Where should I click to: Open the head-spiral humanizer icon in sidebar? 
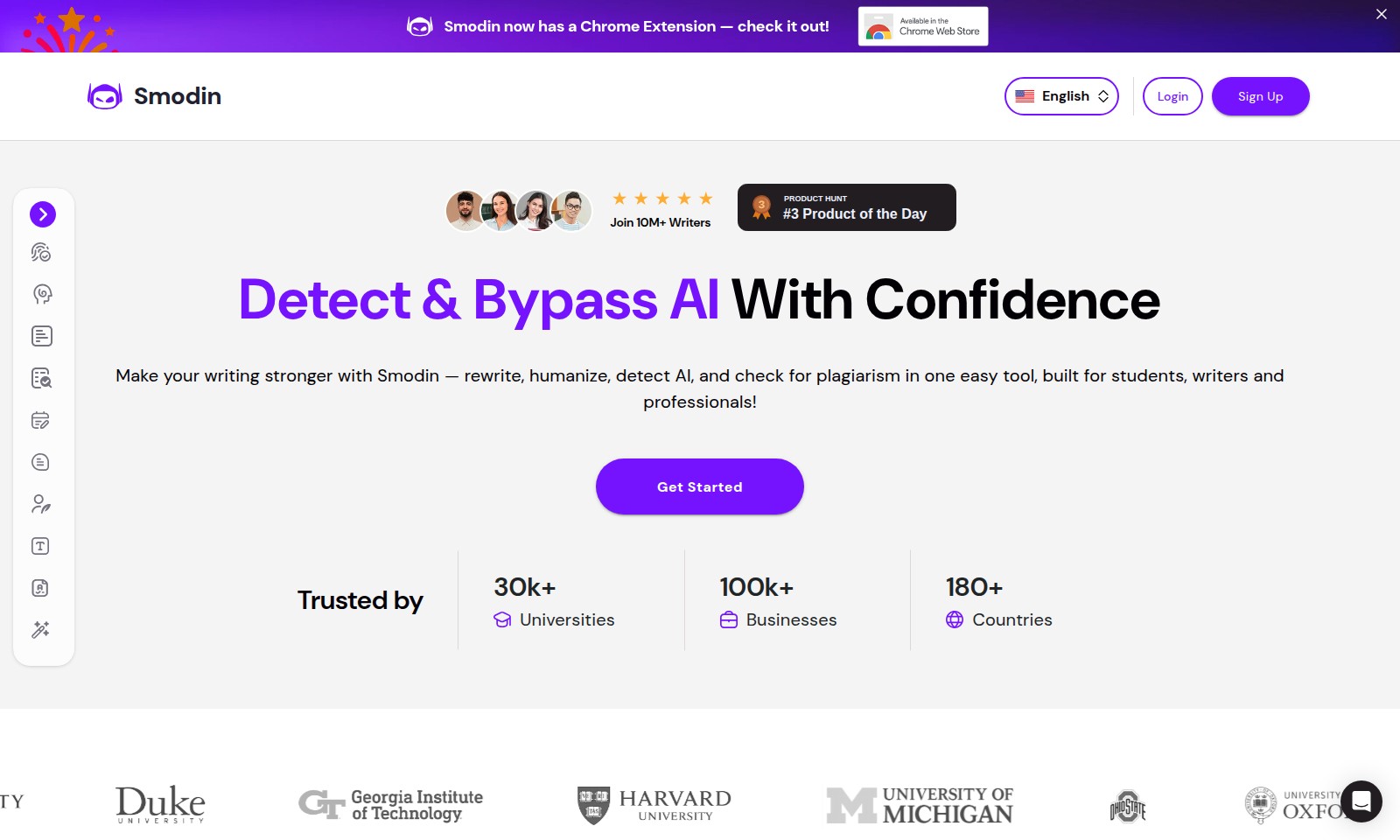42,294
